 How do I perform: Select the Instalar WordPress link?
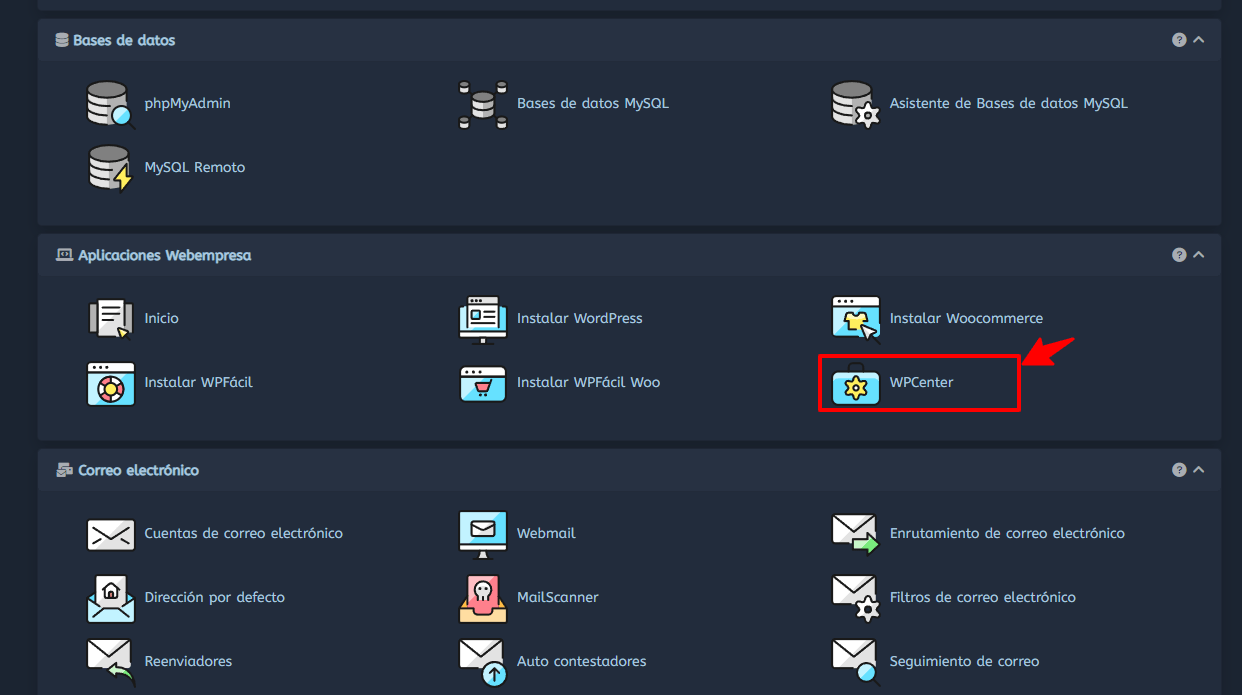pyautogui.click(x=580, y=319)
